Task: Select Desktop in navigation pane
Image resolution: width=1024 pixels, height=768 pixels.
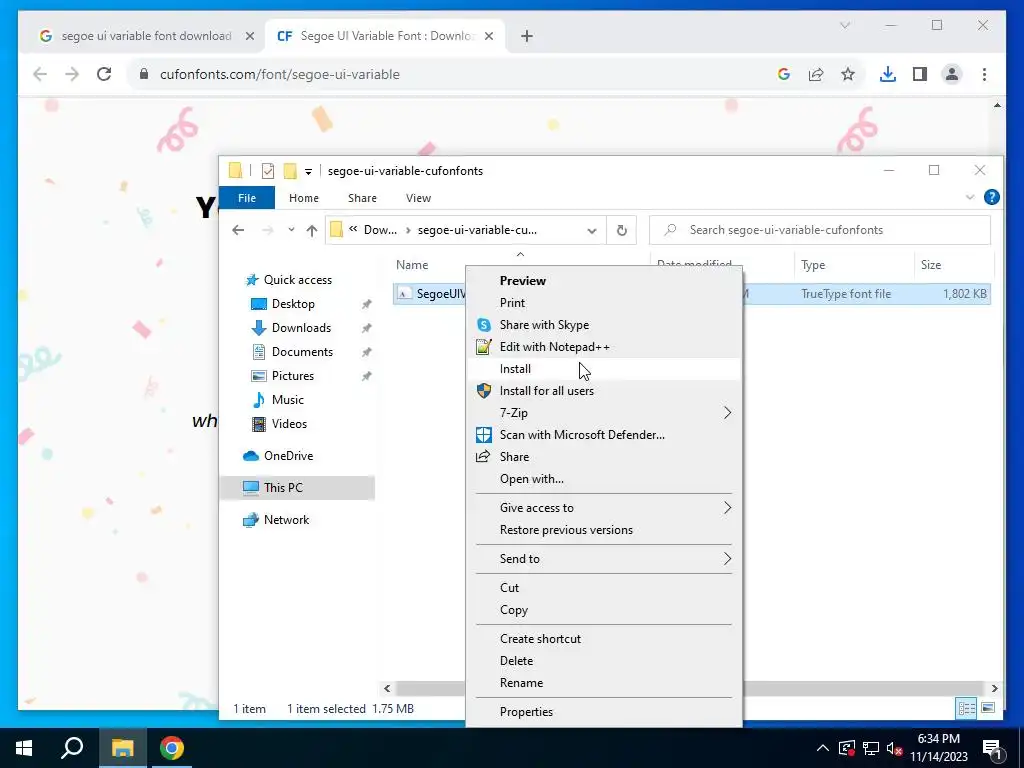Action: (293, 304)
